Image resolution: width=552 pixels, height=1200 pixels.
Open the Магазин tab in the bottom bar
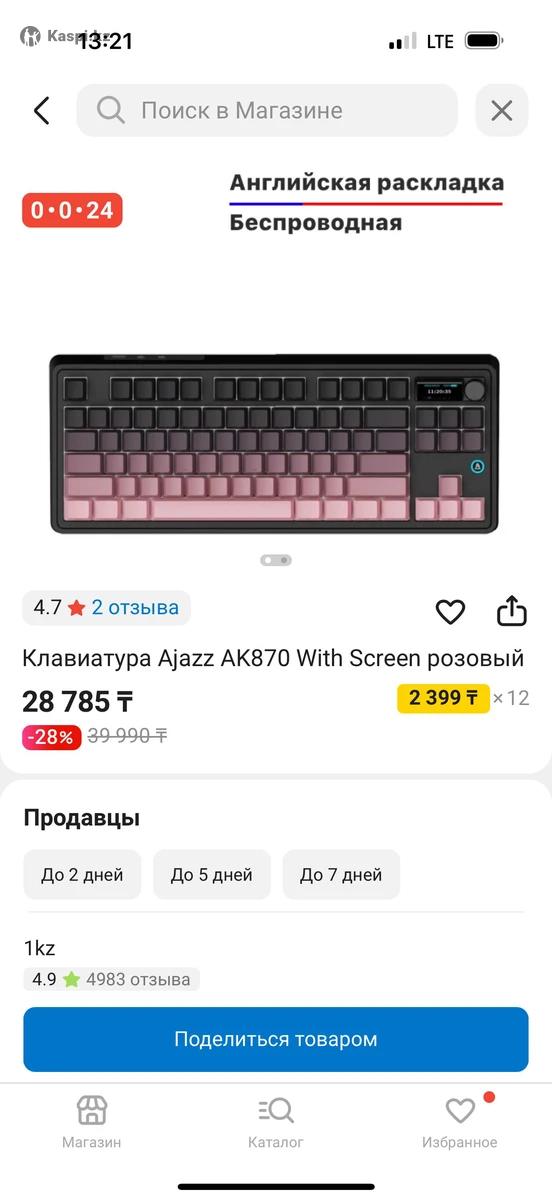coord(92,1122)
